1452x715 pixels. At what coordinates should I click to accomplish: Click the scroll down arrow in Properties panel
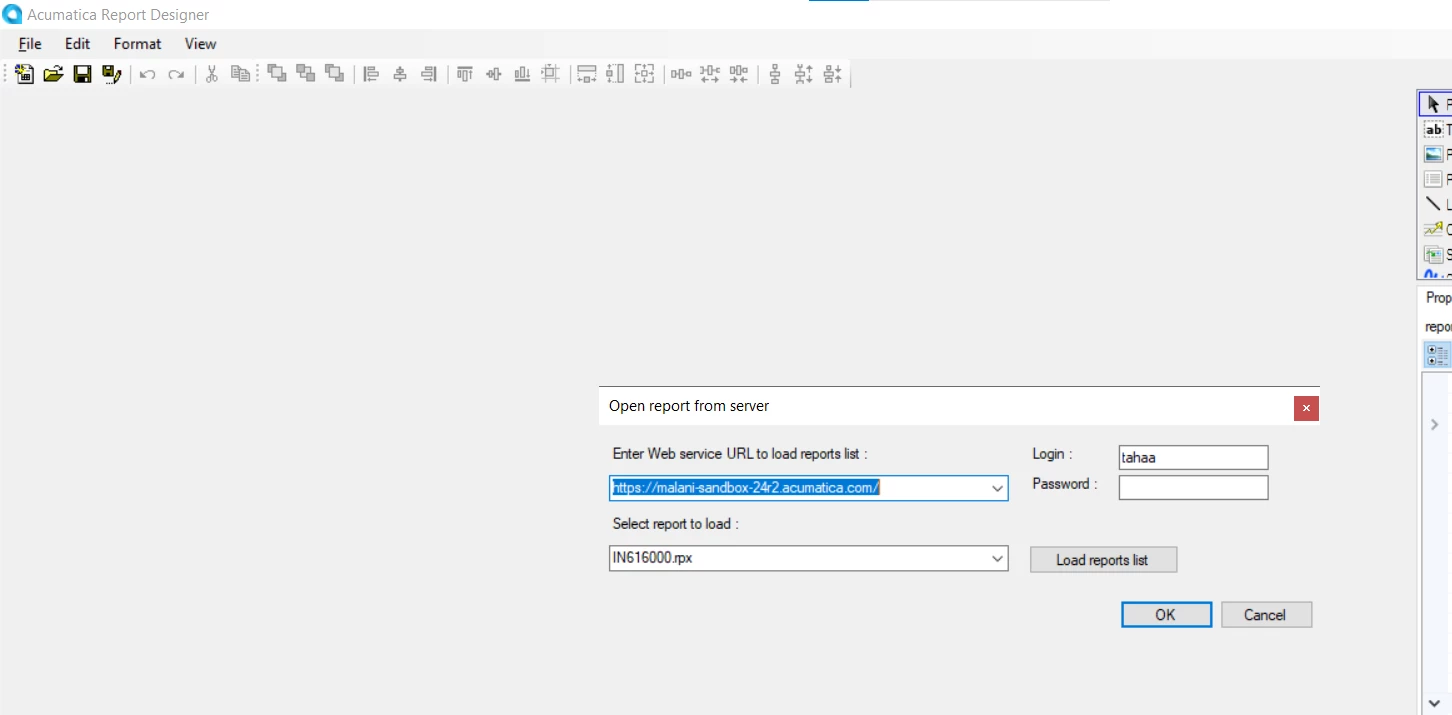click(1434, 703)
